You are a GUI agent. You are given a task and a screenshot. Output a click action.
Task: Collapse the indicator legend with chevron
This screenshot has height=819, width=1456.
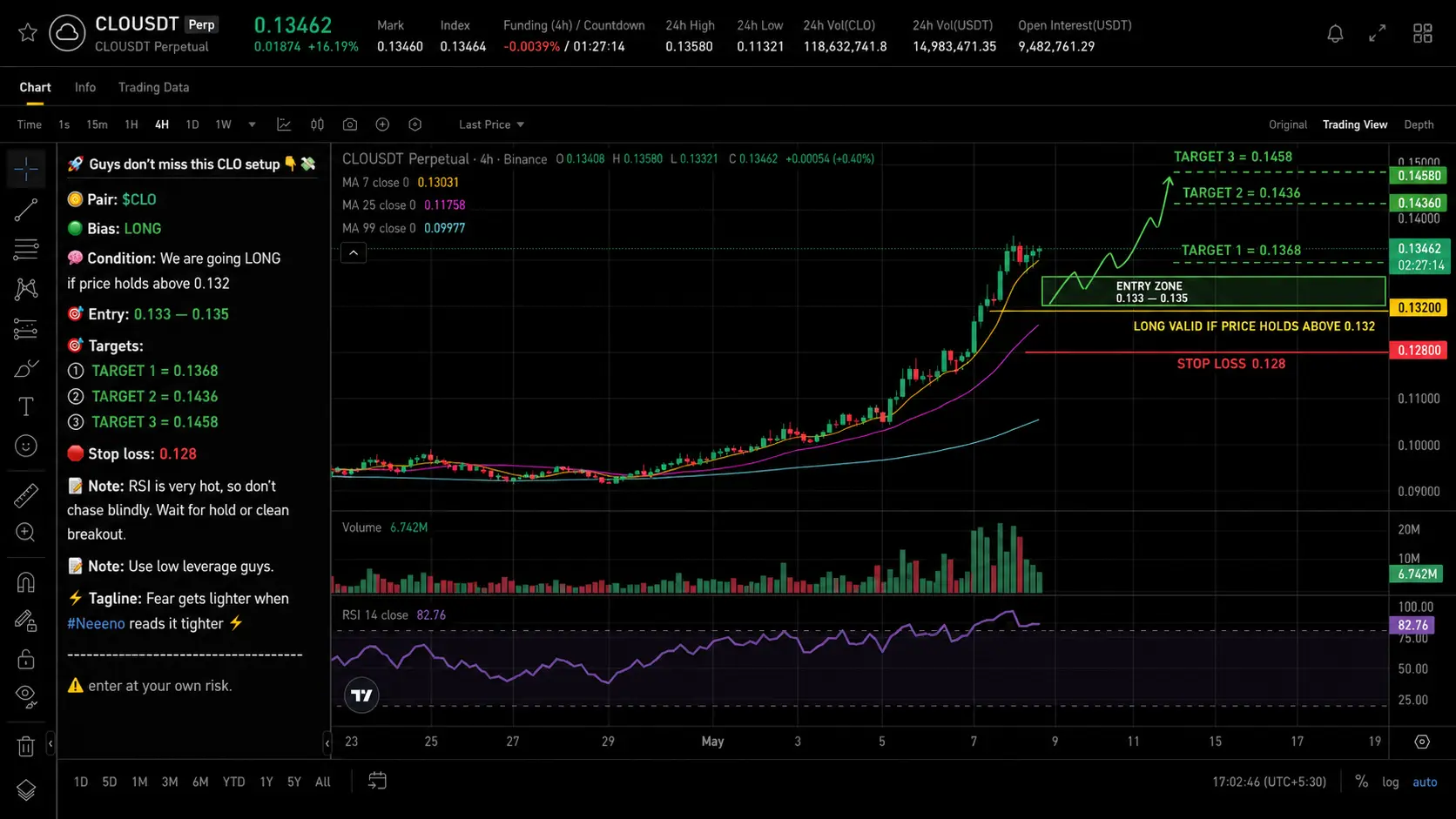click(x=354, y=253)
